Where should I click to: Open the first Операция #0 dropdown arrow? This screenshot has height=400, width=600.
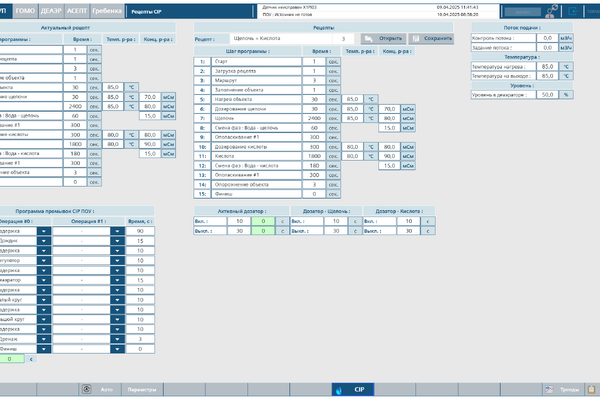(44, 231)
